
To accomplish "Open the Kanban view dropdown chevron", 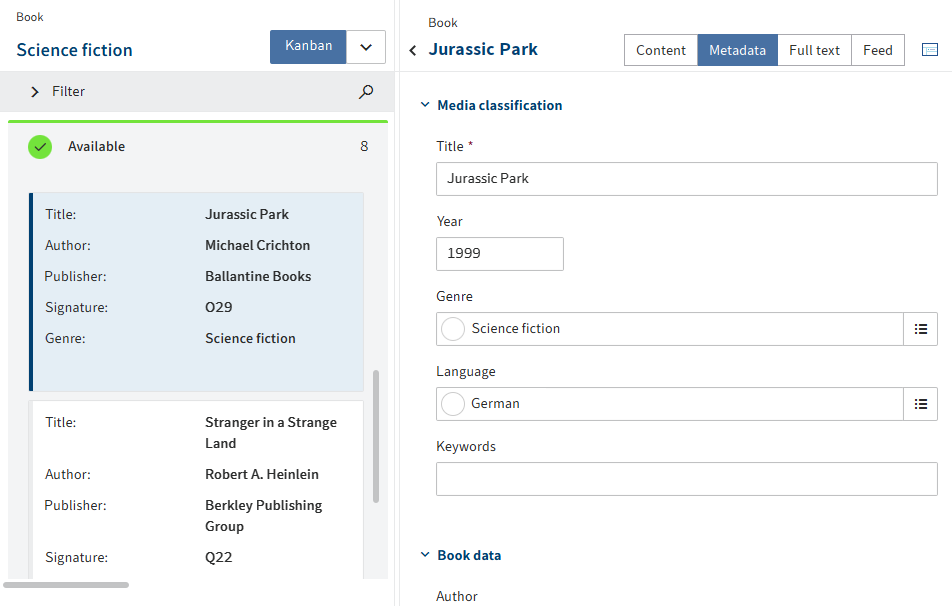I will [366, 46].
